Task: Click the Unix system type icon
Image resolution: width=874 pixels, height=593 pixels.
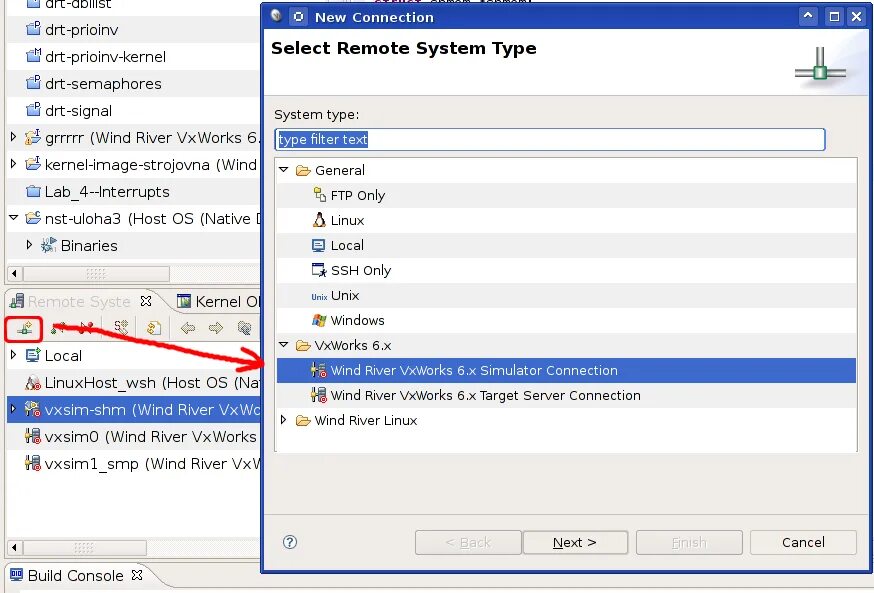Action: point(319,296)
